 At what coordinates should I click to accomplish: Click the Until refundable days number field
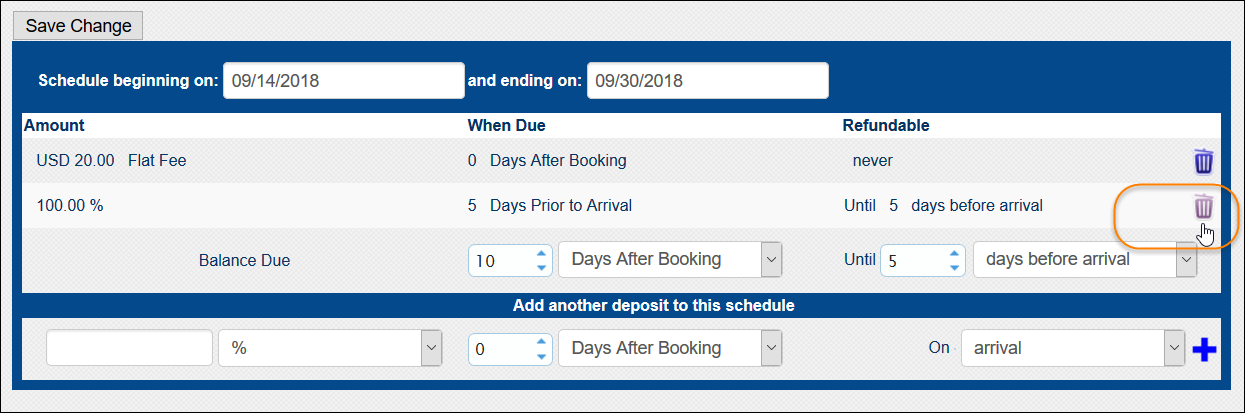click(x=914, y=260)
